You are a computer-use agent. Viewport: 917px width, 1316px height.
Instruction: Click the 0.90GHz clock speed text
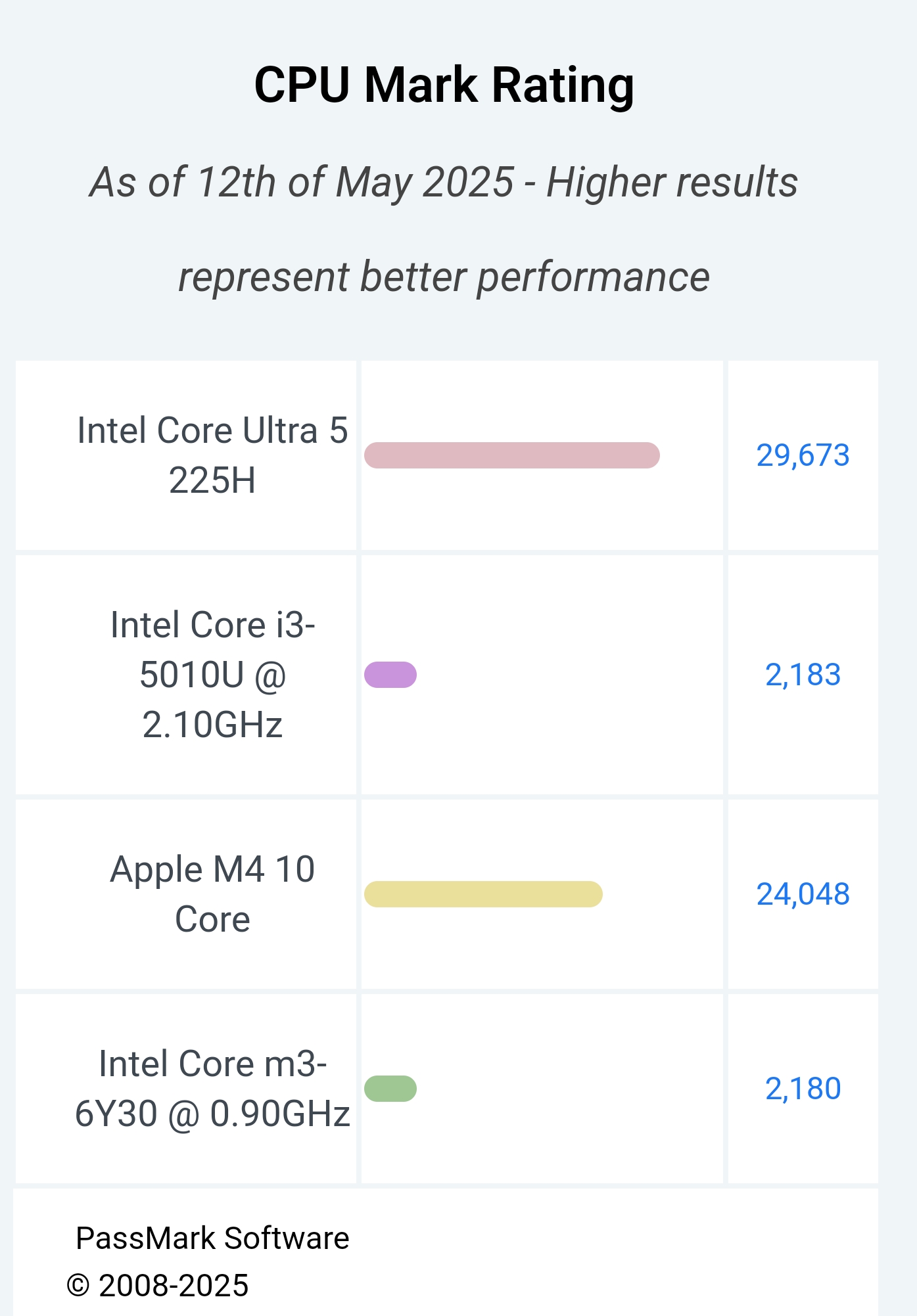coord(280,1114)
